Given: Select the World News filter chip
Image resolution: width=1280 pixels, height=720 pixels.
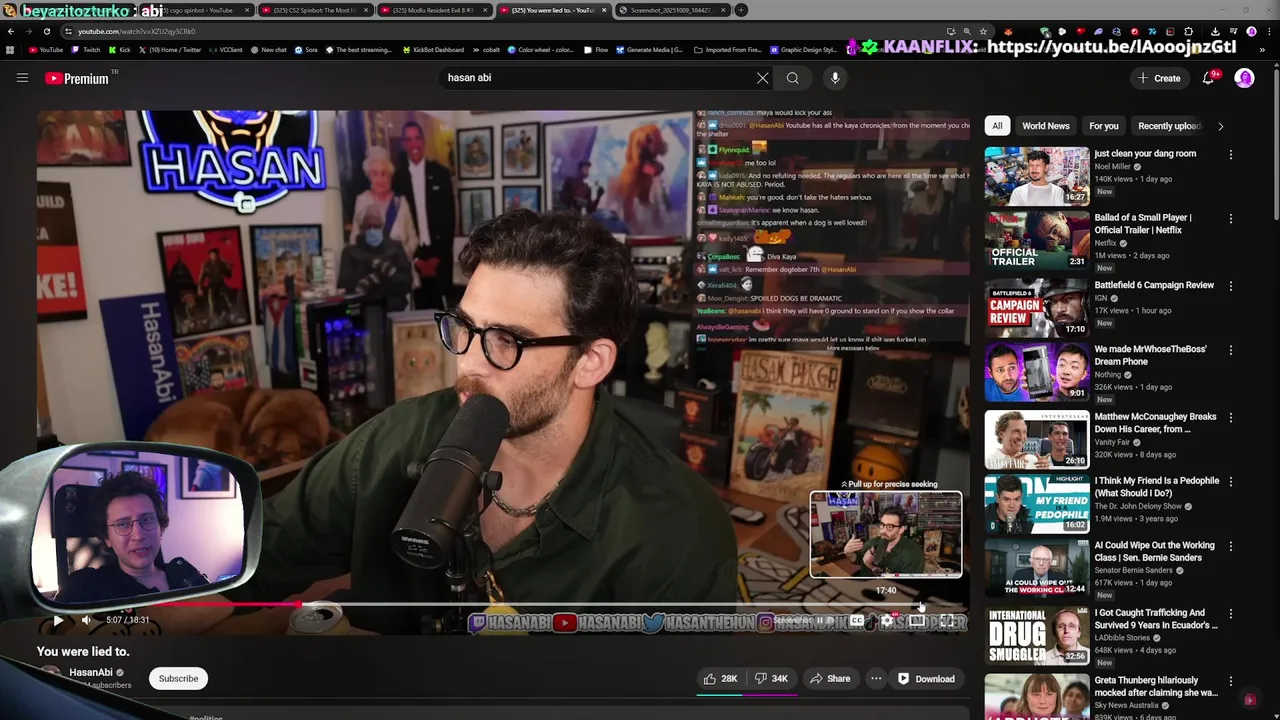Looking at the screenshot, I should tap(1046, 126).
